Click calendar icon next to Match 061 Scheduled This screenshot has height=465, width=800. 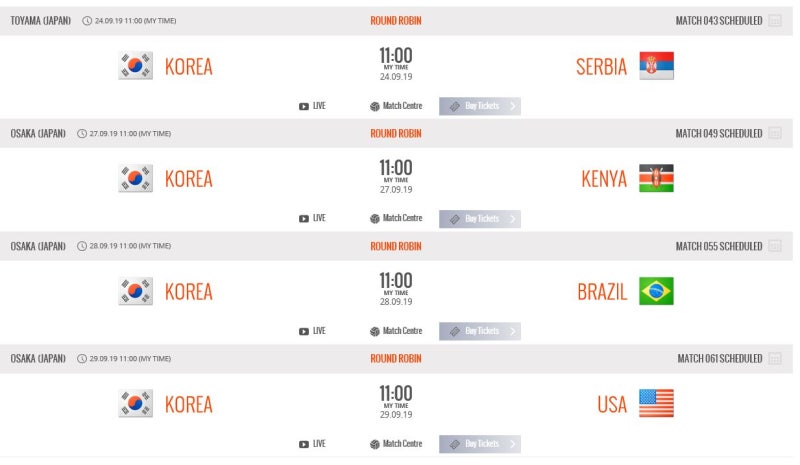click(774, 359)
